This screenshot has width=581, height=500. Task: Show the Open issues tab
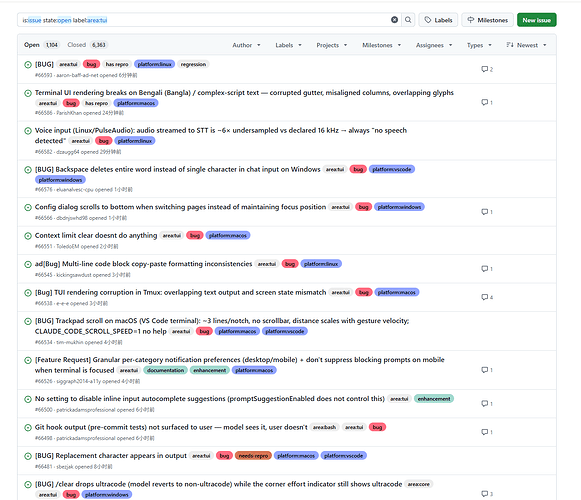(x=41, y=45)
